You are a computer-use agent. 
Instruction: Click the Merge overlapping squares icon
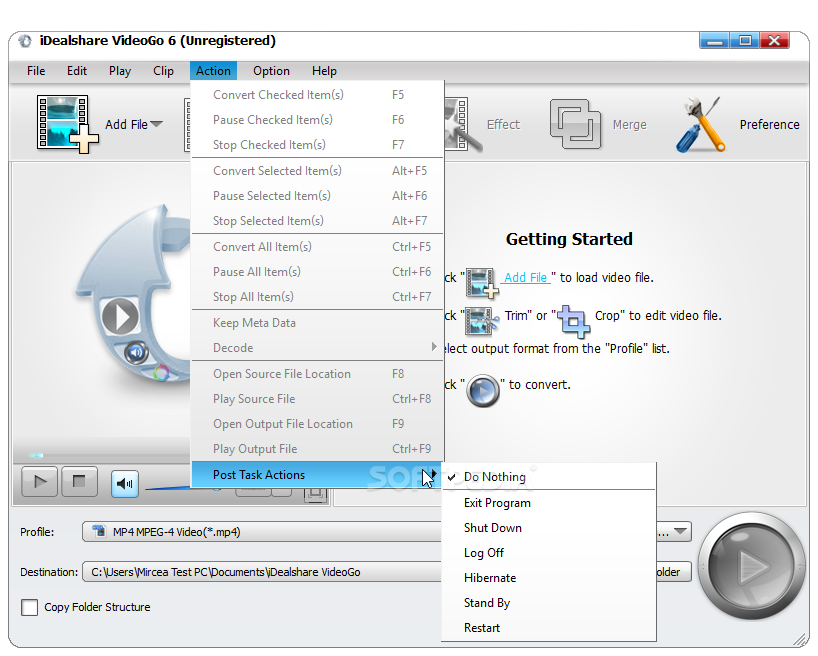click(x=575, y=124)
